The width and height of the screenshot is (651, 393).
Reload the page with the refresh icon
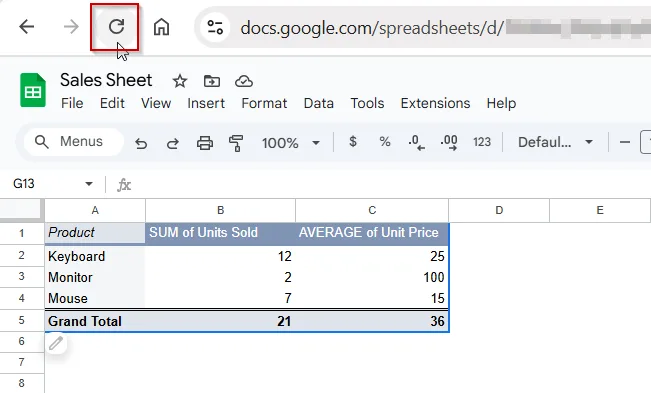click(x=116, y=27)
